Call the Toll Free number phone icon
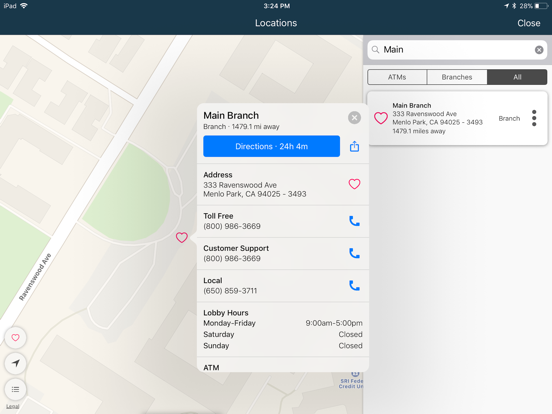 tap(354, 221)
